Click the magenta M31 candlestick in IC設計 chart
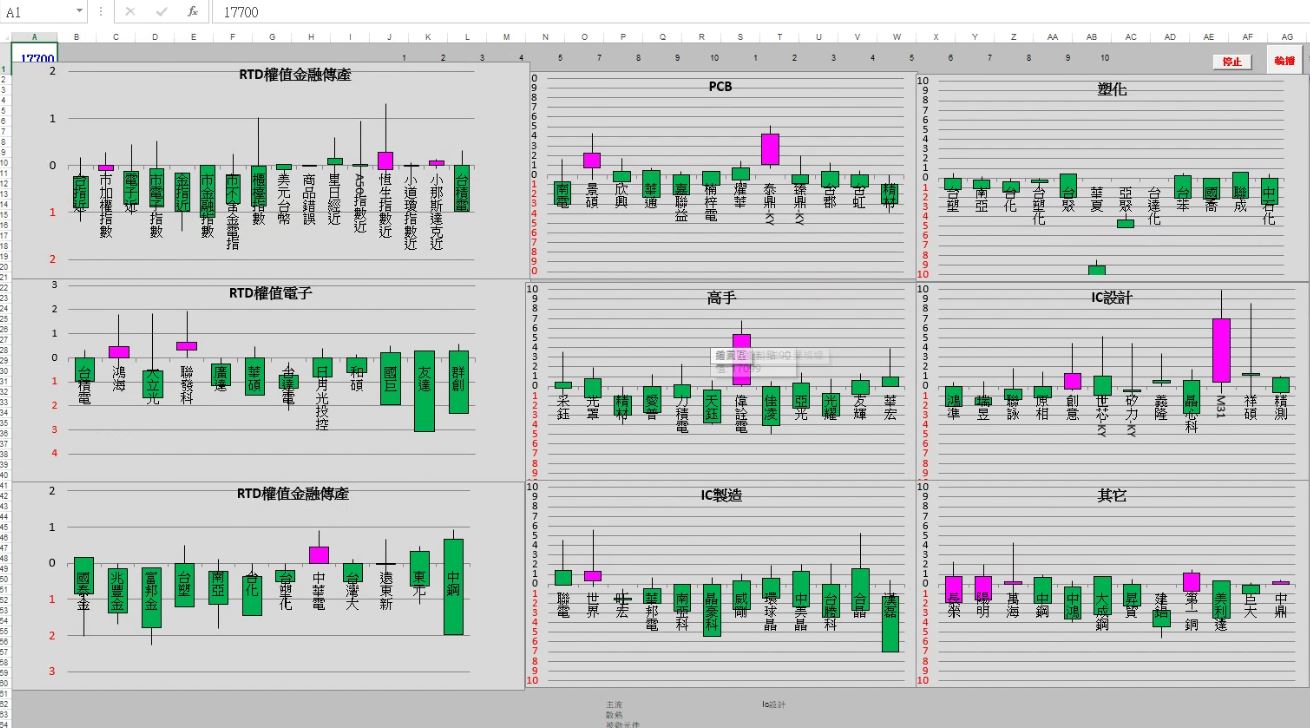1310x728 pixels. (x=1221, y=350)
